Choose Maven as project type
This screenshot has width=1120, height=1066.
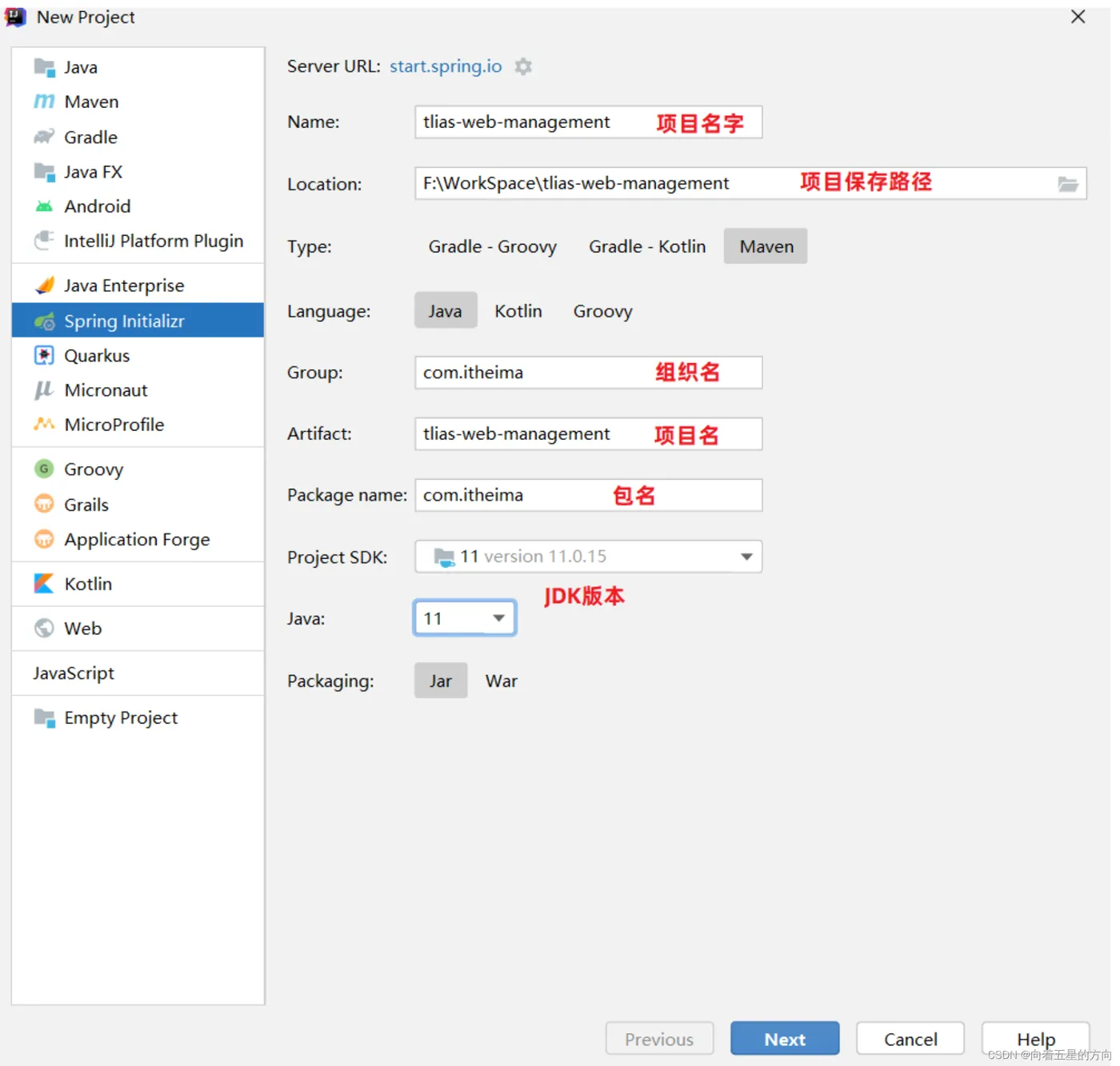(766, 246)
